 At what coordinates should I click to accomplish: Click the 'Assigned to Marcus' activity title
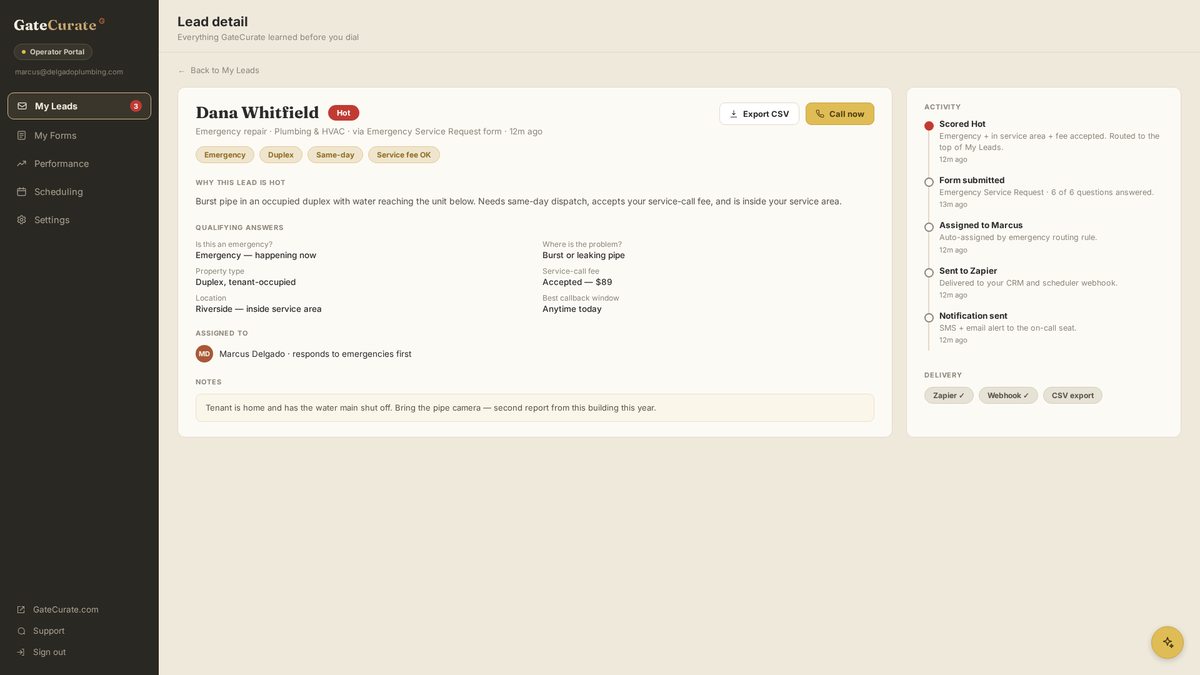coord(981,225)
